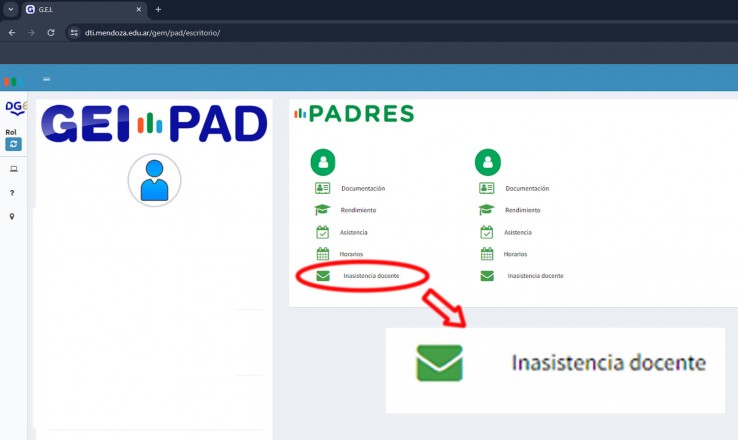
Task: Click the blue user profile picture
Action: coord(154,180)
